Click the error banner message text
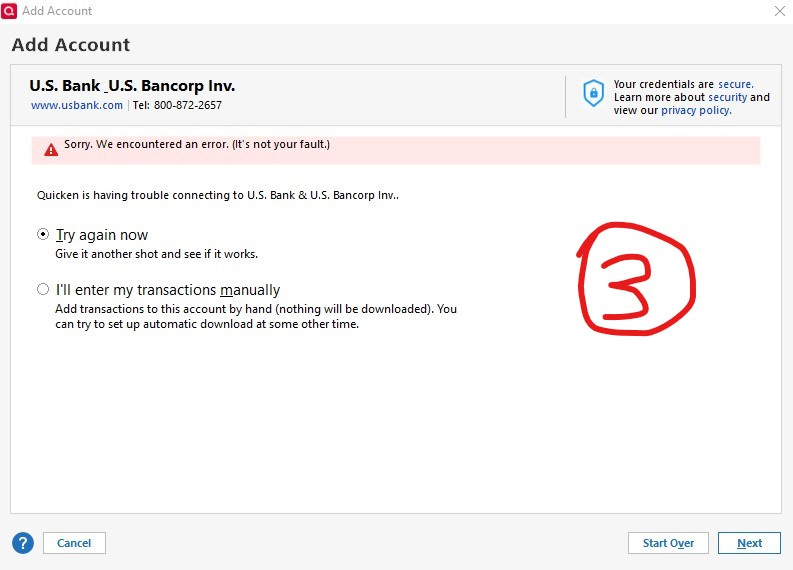 click(x=197, y=145)
